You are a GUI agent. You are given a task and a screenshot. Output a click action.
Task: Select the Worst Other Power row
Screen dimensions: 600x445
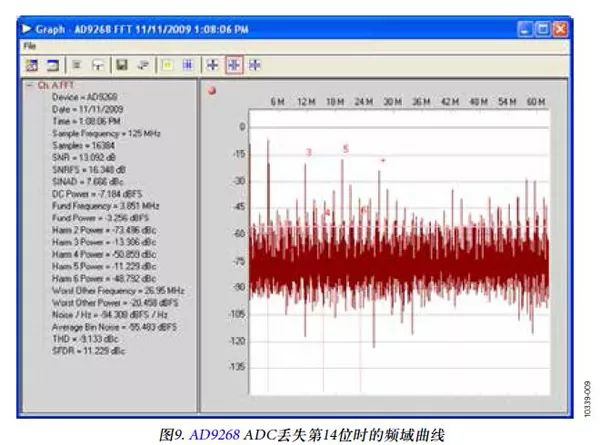115,303
